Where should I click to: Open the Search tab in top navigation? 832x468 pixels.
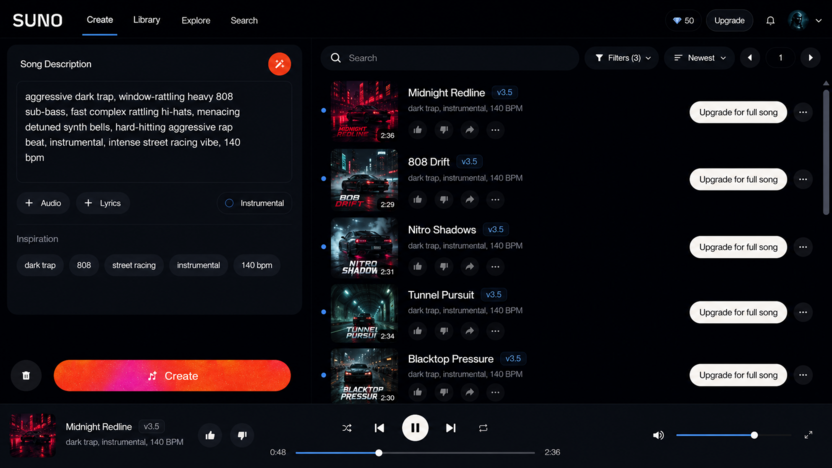pyautogui.click(x=244, y=21)
